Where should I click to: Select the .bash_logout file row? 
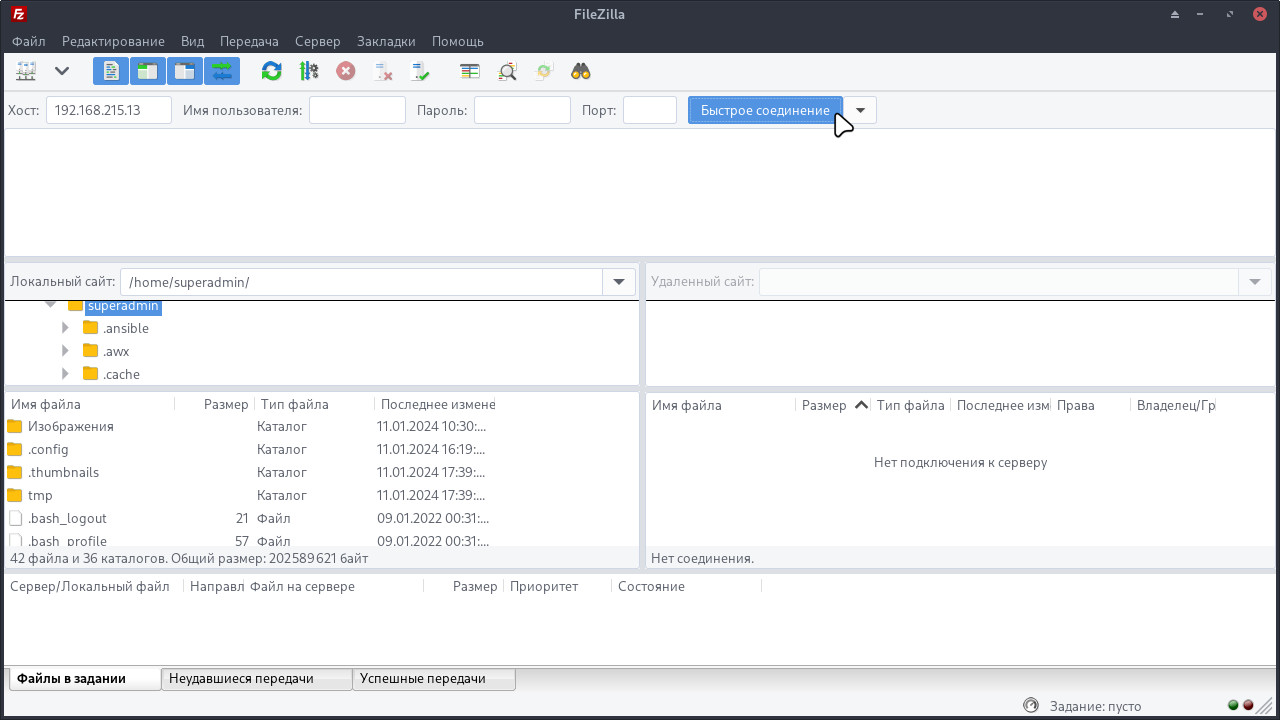(x=321, y=518)
